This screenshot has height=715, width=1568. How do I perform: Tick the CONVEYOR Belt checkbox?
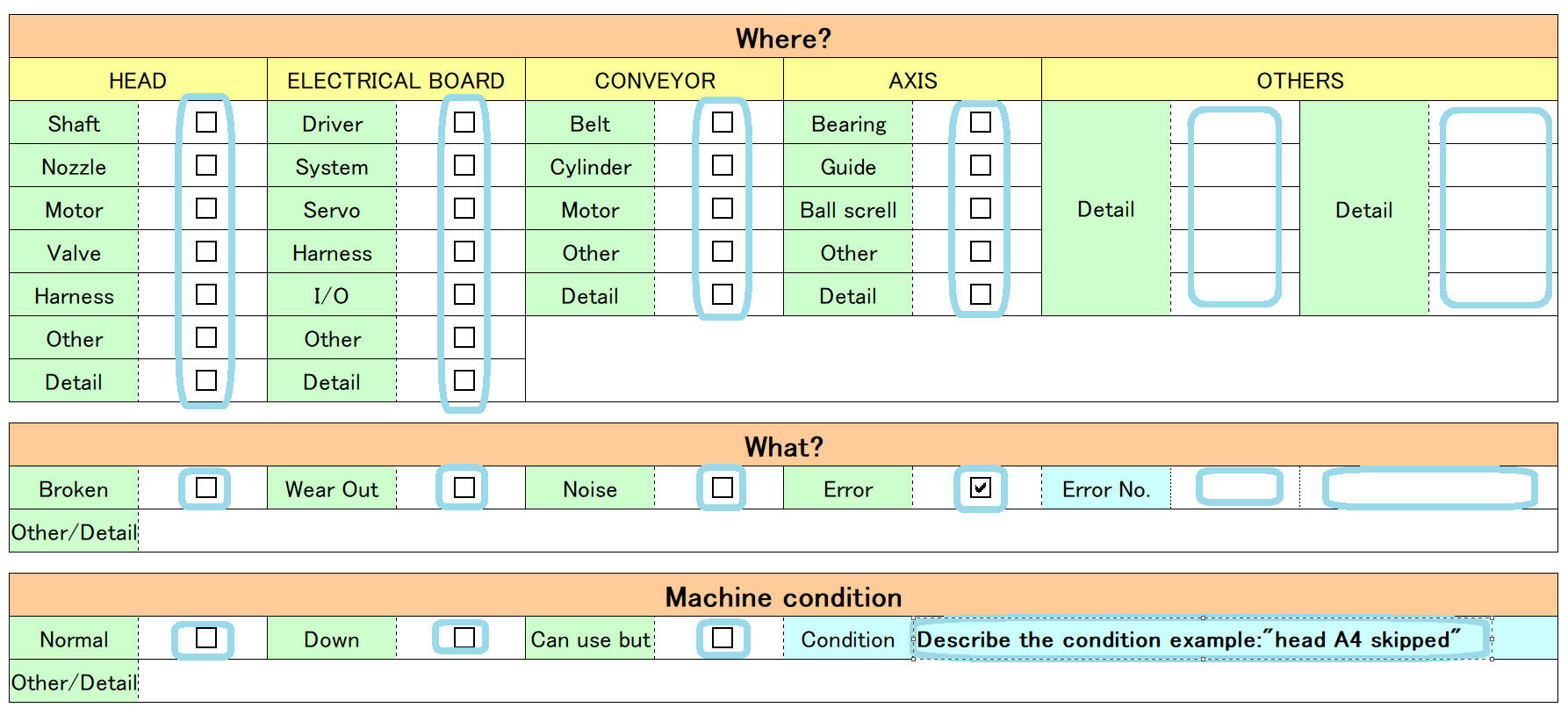(x=723, y=122)
